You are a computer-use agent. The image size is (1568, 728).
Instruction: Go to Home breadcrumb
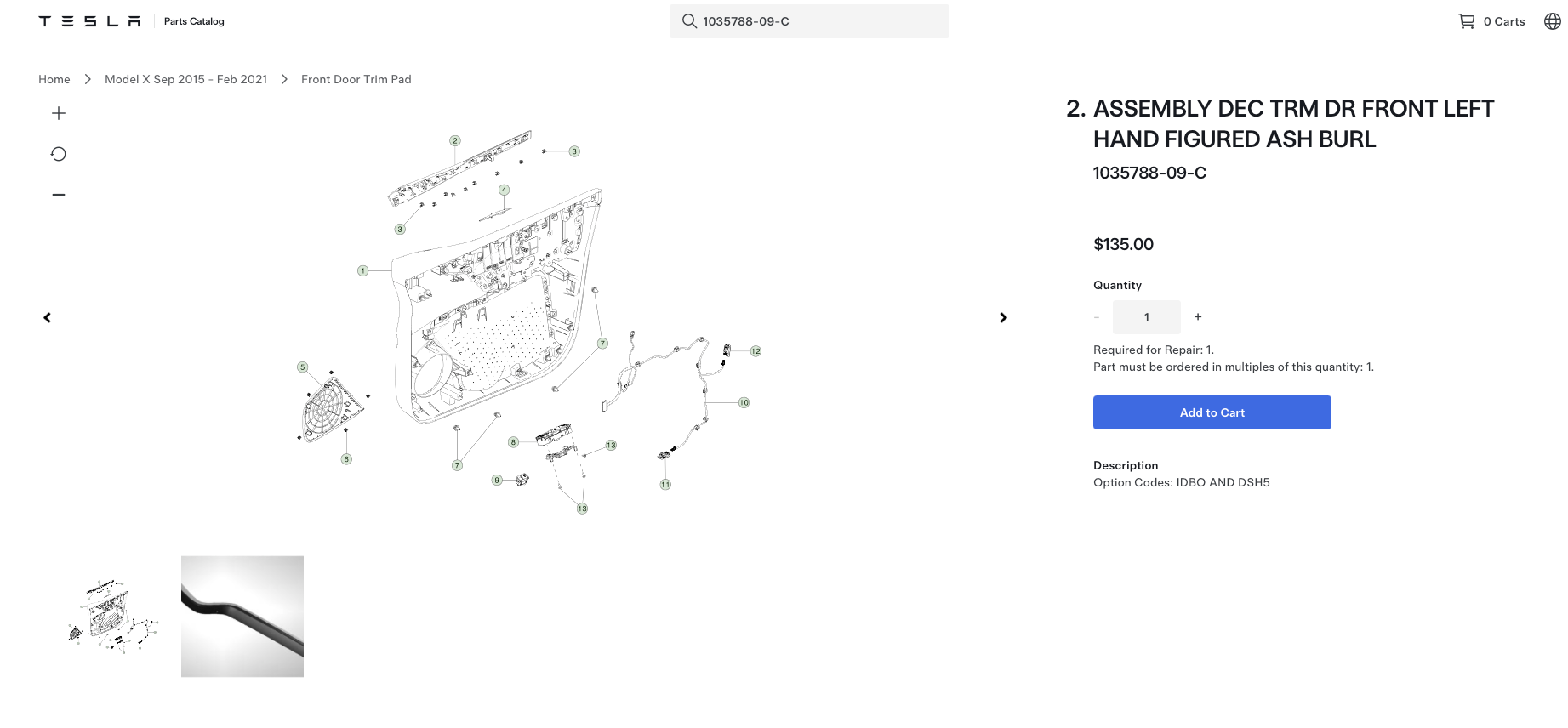pos(54,79)
